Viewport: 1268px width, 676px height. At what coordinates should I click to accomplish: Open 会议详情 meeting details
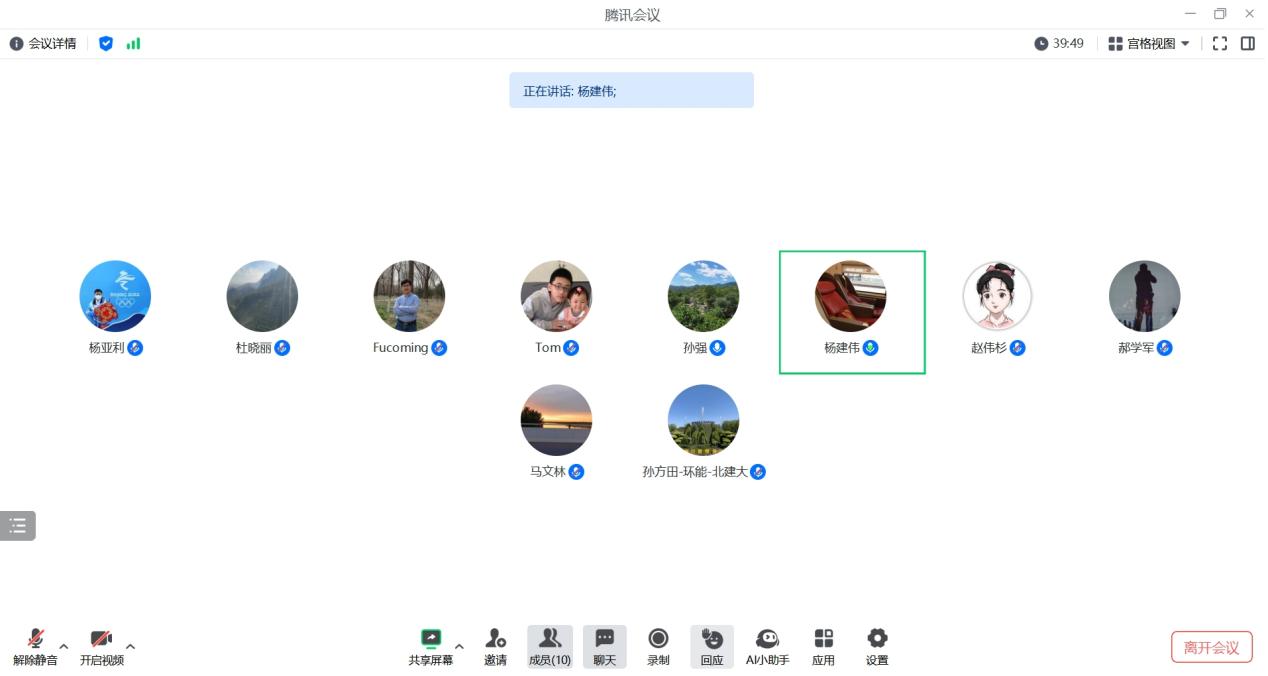tap(43, 43)
